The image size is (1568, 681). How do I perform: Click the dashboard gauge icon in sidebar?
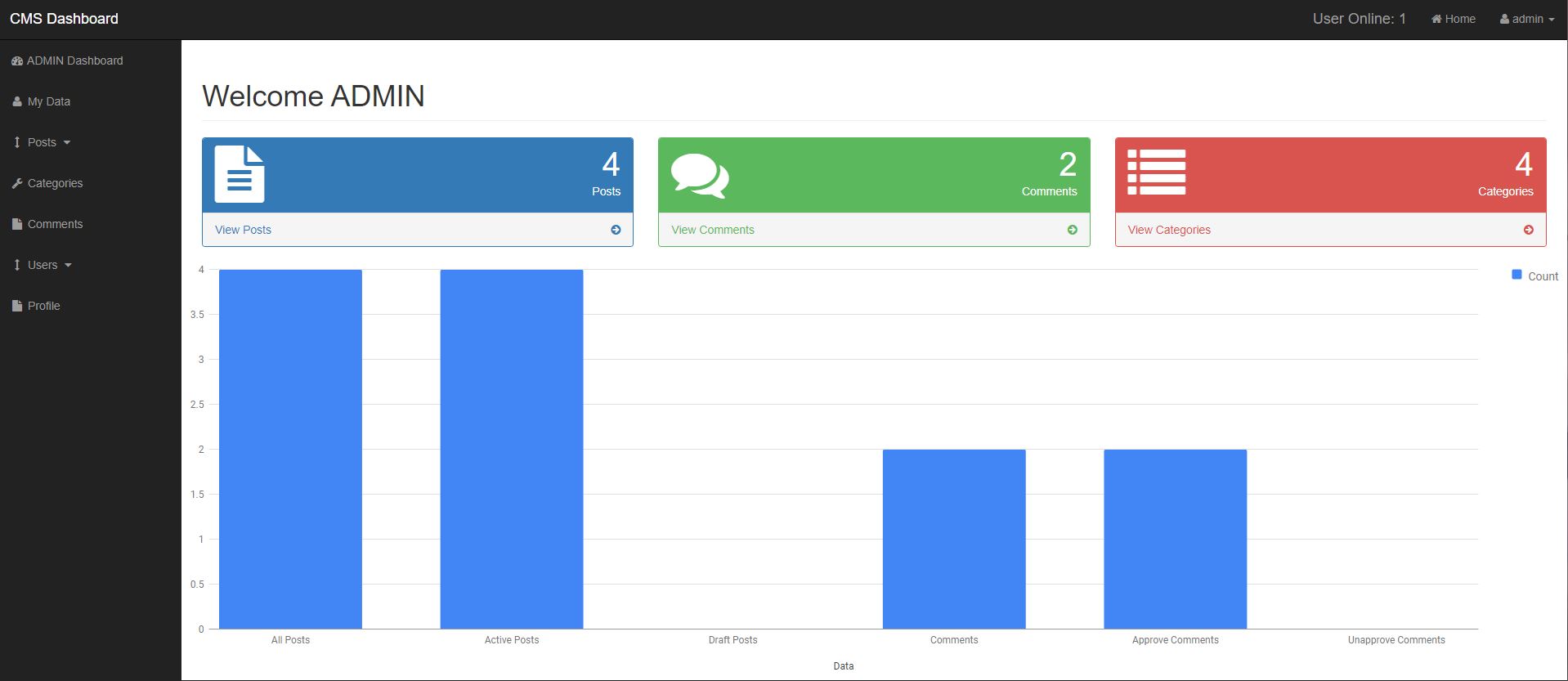(x=16, y=60)
